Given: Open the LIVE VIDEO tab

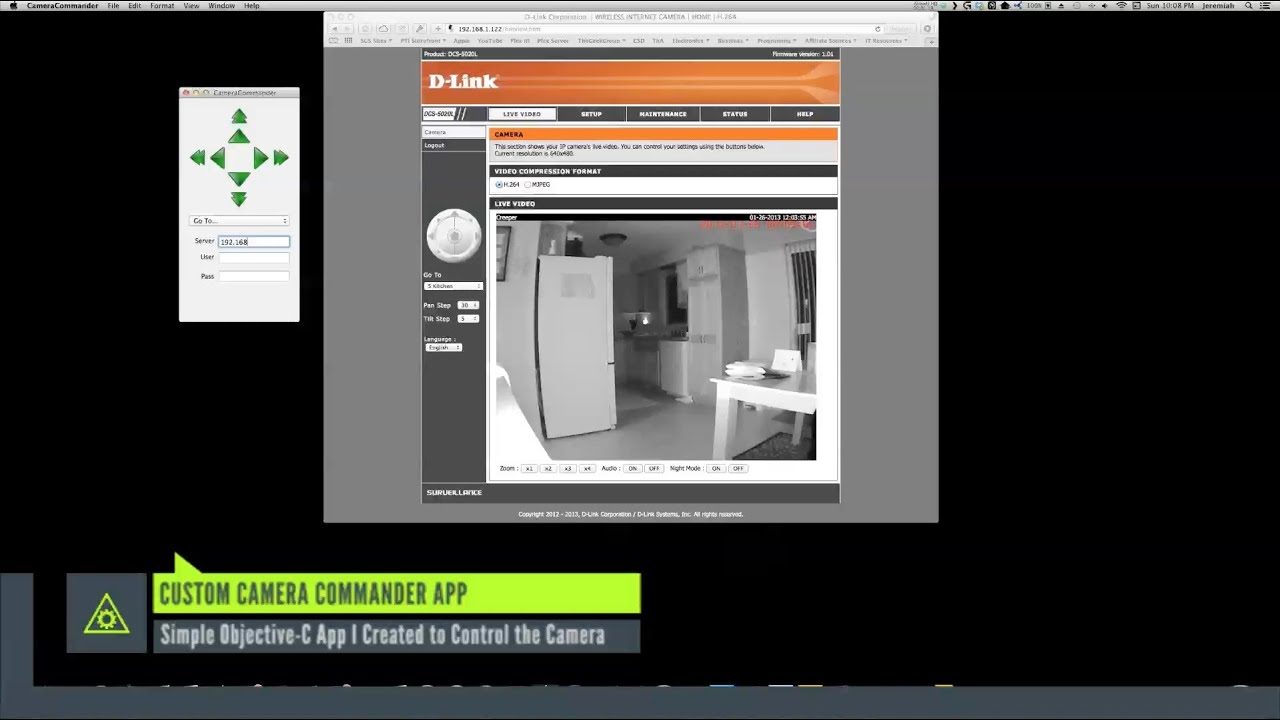Looking at the screenshot, I should [x=522, y=114].
